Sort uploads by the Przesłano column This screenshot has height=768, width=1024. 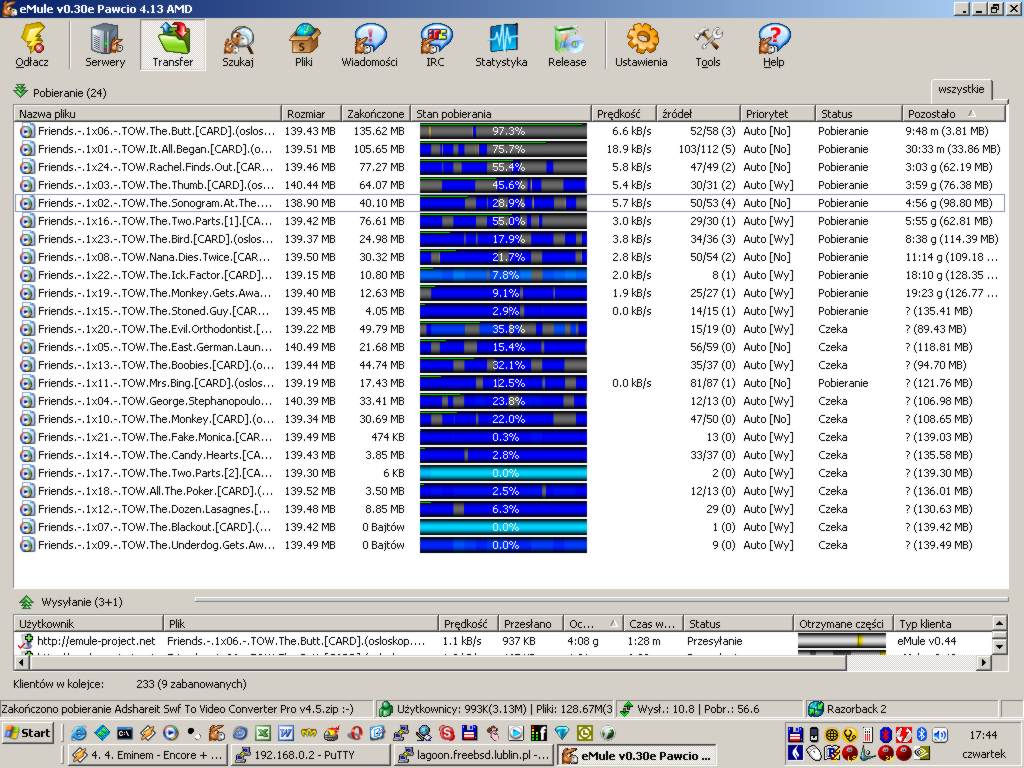tap(531, 624)
